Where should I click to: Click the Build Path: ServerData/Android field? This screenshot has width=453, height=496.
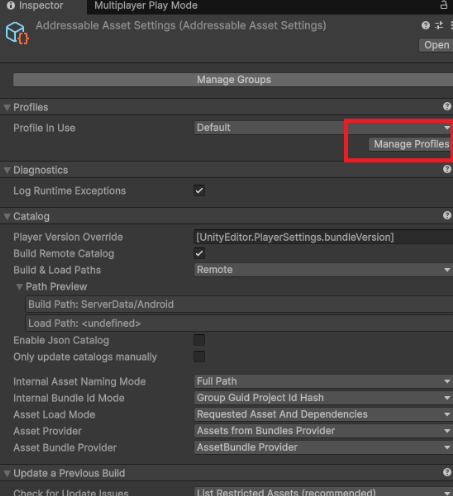point(239,304)
